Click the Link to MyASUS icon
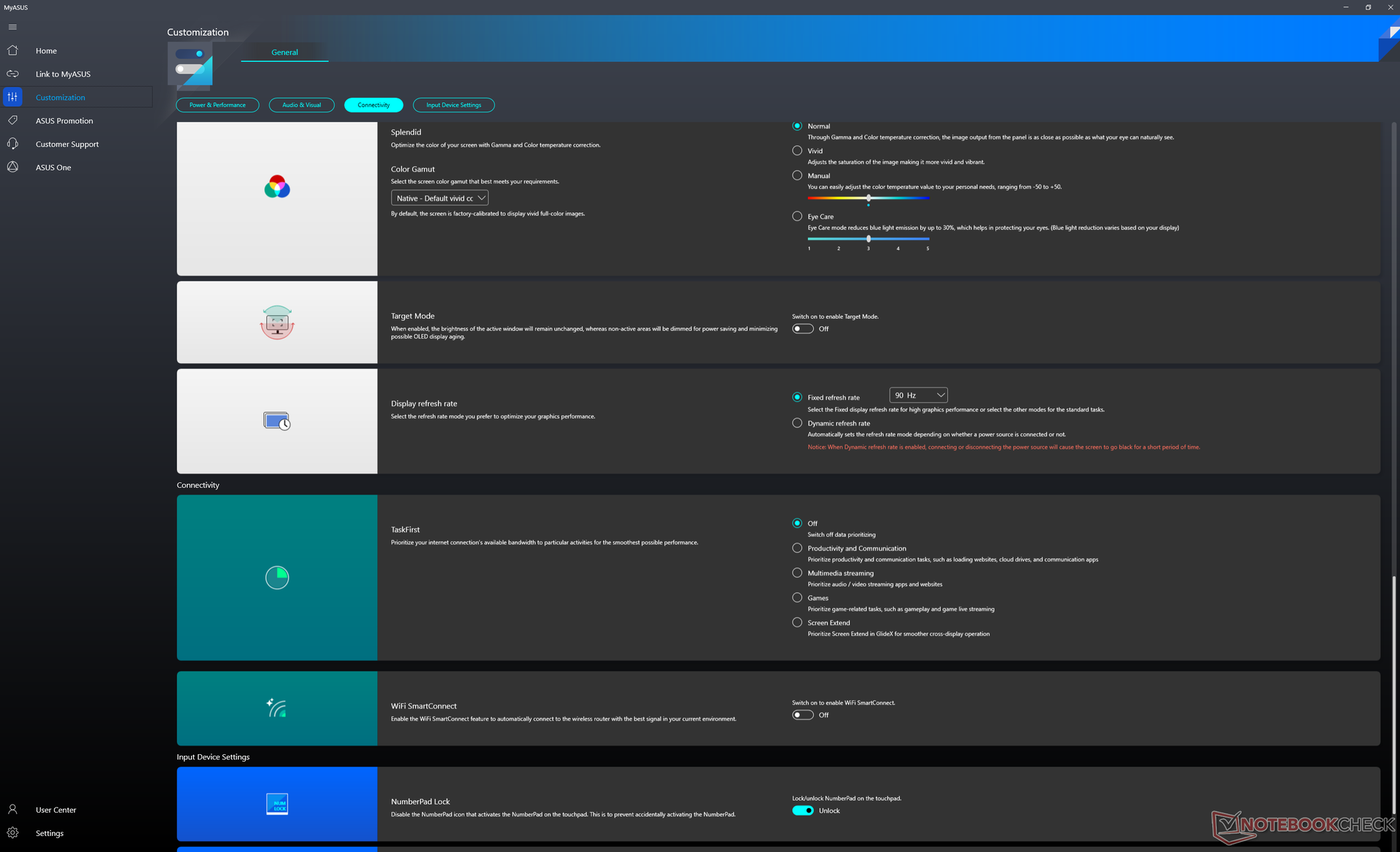The width and height of the screenshot is (1400, 852). click(x=12, y=74)
